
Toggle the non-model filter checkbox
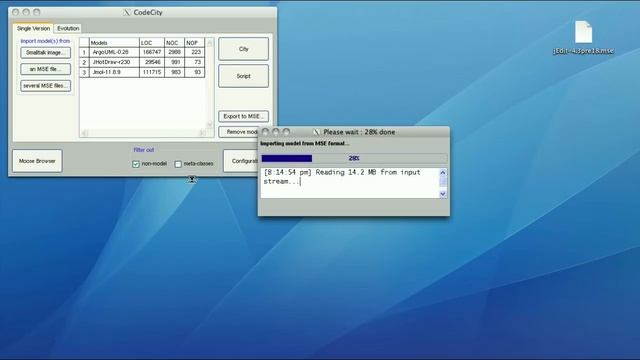pyautogui.click(x=136, y=164)
